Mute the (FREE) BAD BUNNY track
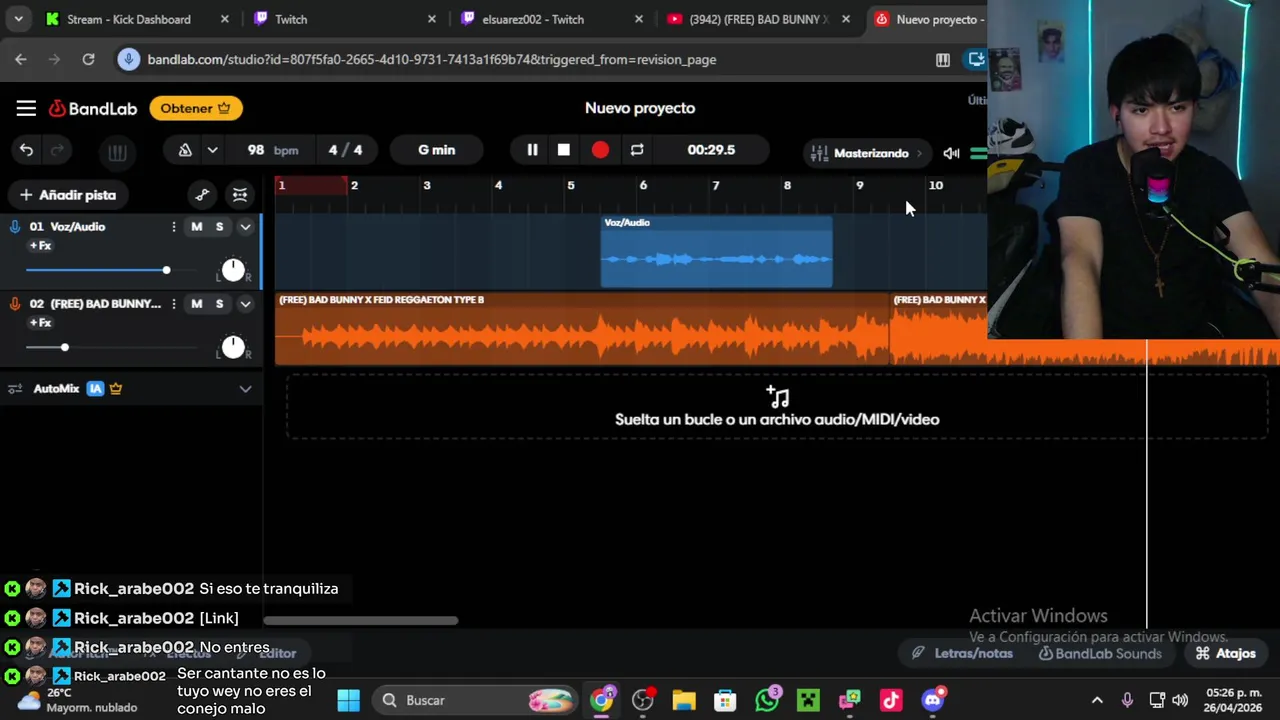This screenshot has width=1280, height=720. pos(196,304)
